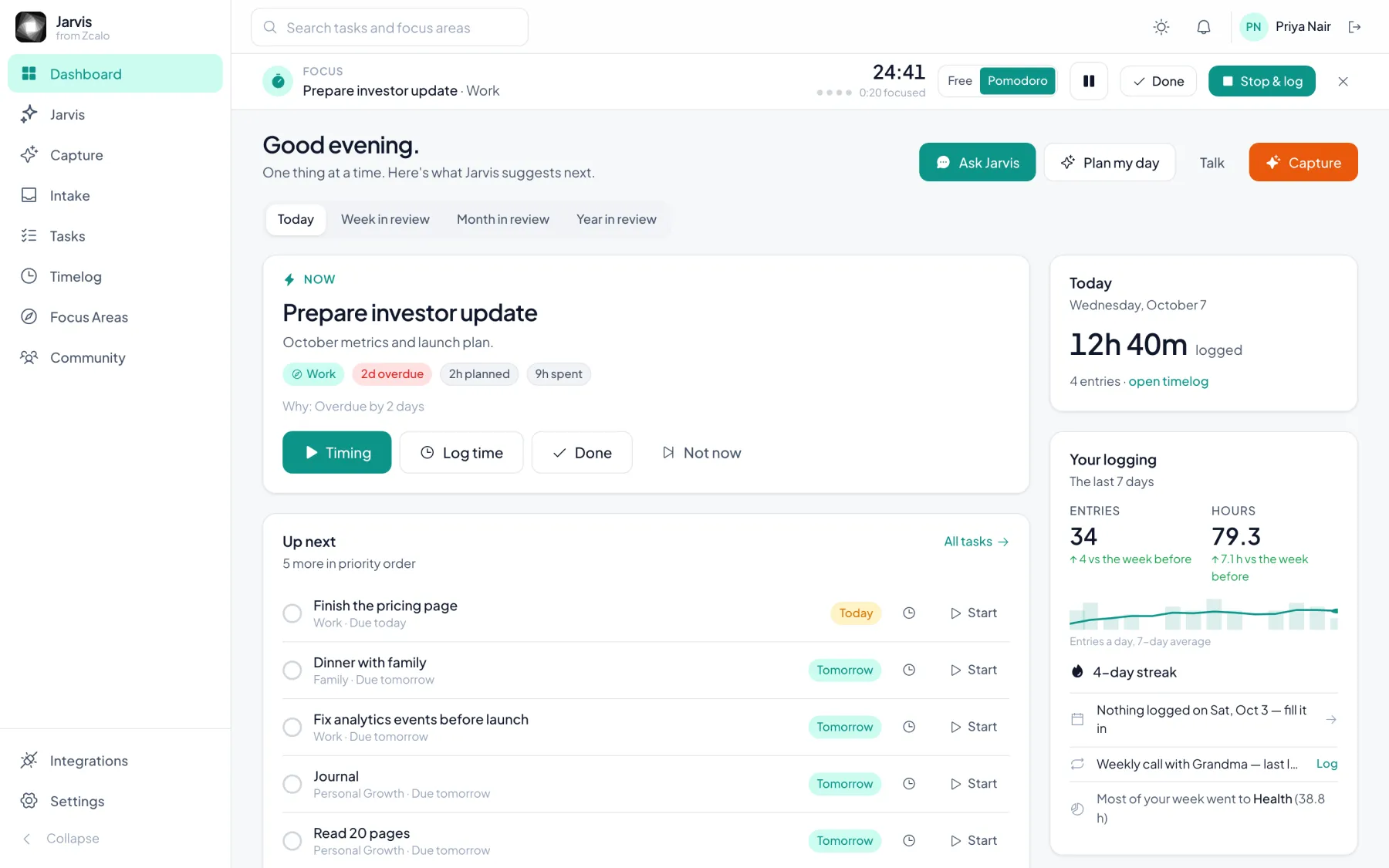The width and height of the screenshot is (1389, 868).
Task: Pause the focus timer
Action: (x=1089, y=81)
